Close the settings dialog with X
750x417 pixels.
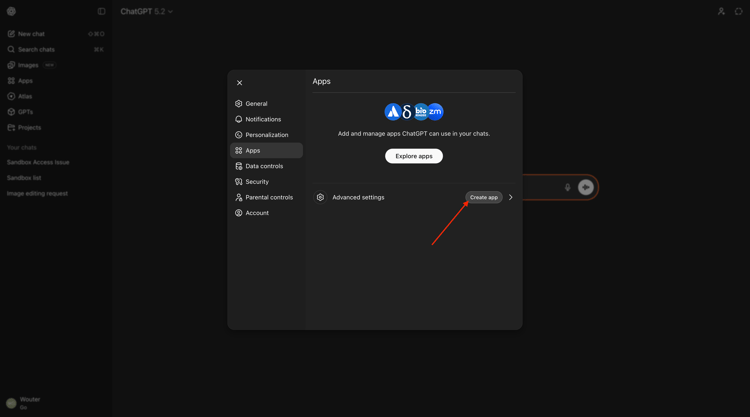click(x=239, y=83)
